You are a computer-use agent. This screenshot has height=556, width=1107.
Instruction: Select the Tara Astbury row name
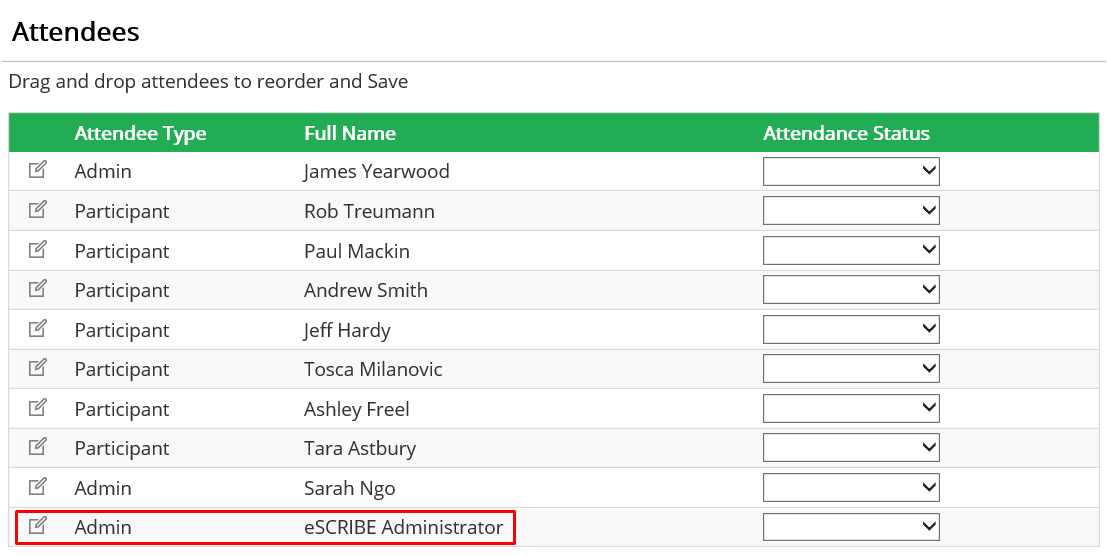(x=360, y=449)
